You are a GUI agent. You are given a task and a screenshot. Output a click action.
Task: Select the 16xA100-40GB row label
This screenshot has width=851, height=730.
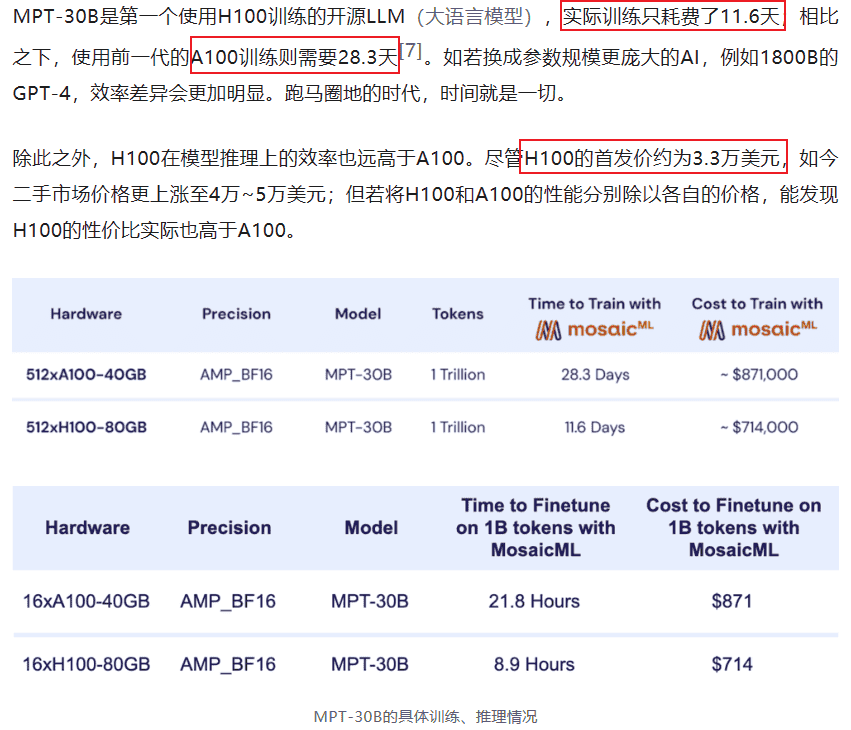86,601
